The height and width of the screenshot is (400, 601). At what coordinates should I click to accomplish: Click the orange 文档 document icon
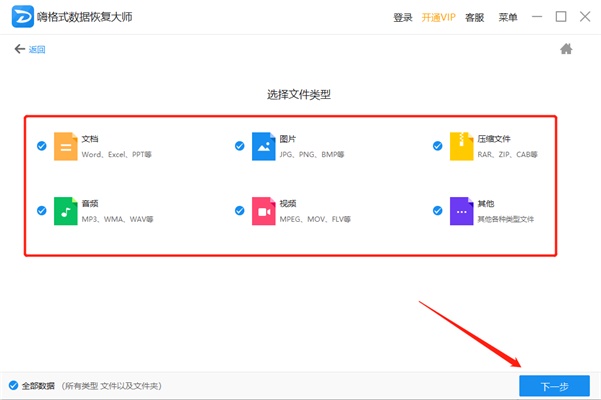tap(65, 146)
